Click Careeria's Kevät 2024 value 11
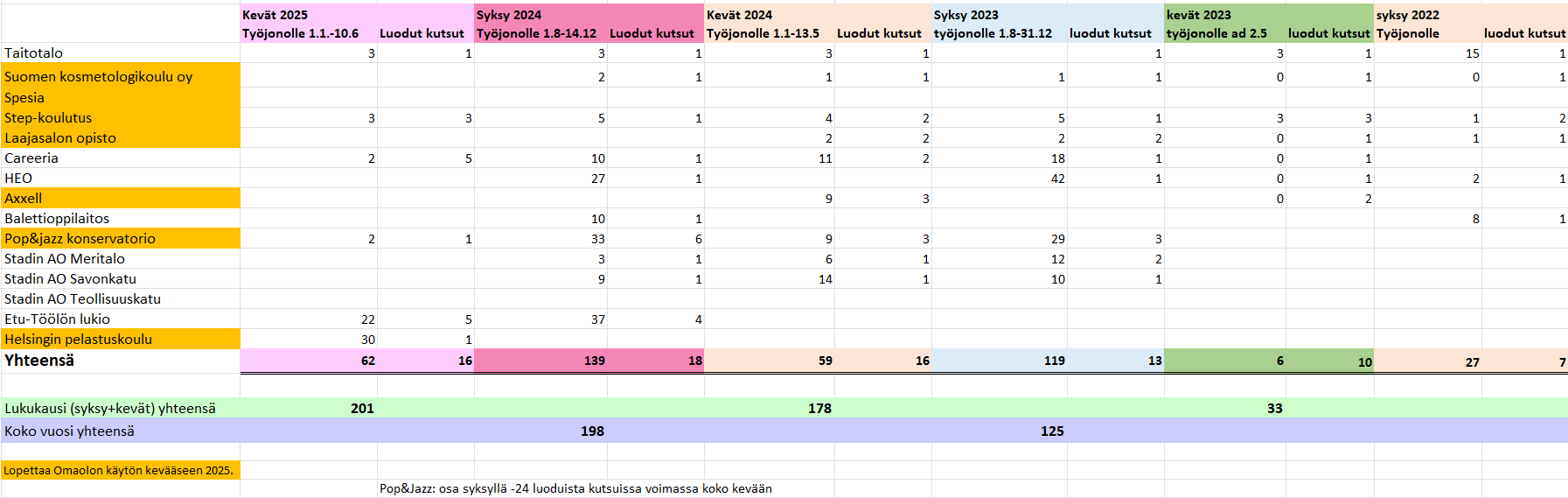This screenshot has width=1568, height=498. coord(770,158)
